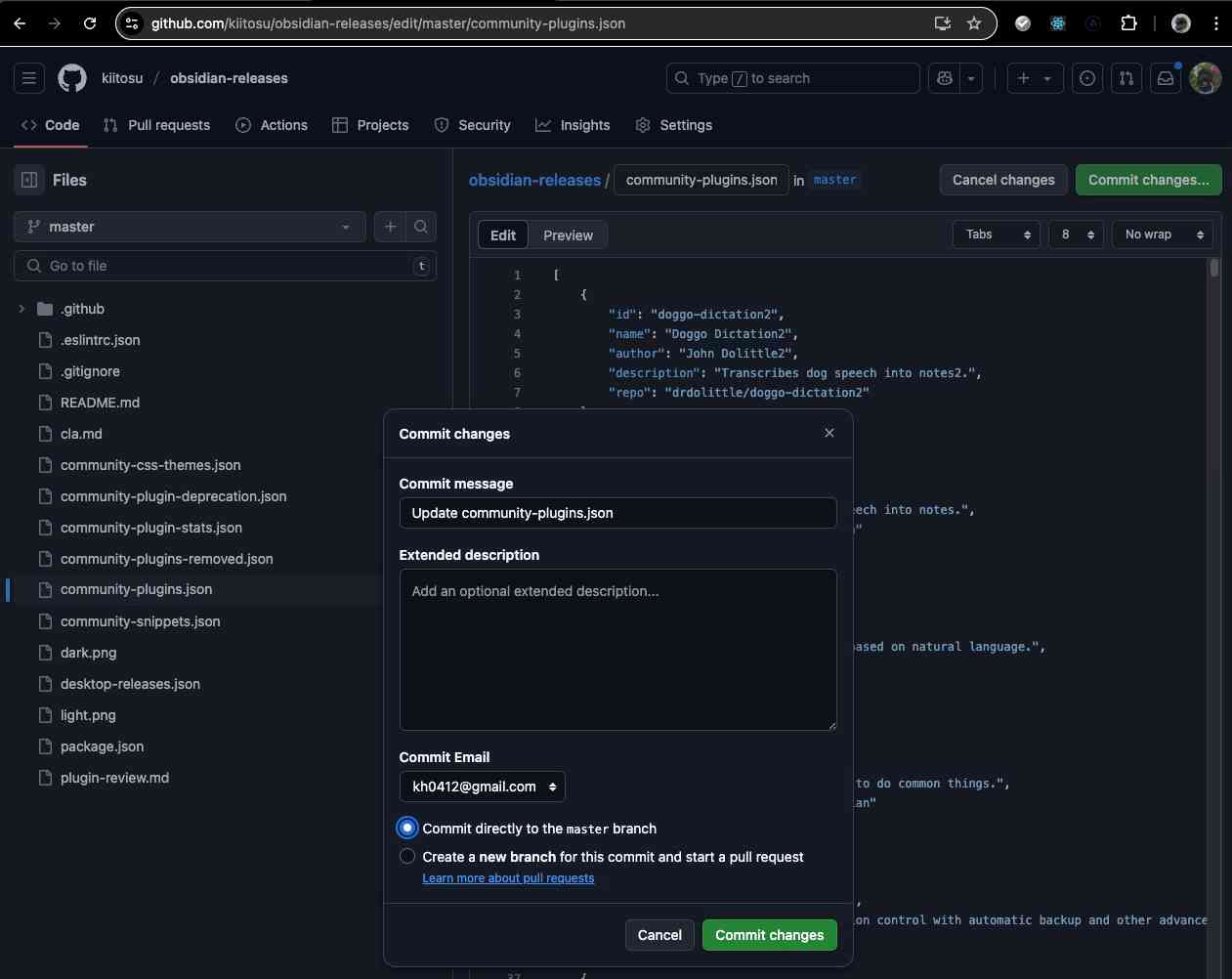
Task: Open the Copilot chat icon
Action: click(945, 78)
